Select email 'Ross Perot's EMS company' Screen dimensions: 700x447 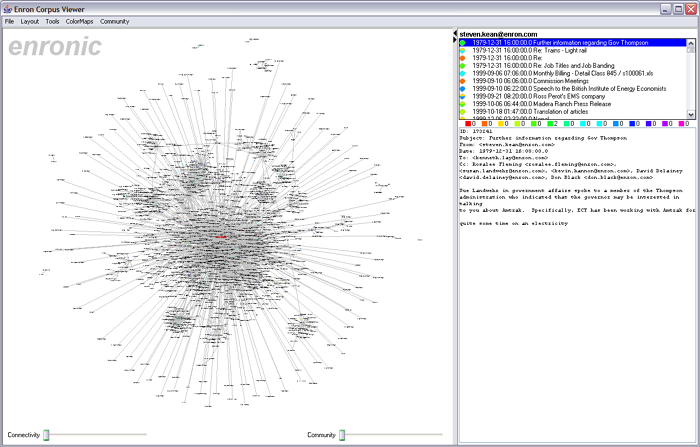coord(573,96)
